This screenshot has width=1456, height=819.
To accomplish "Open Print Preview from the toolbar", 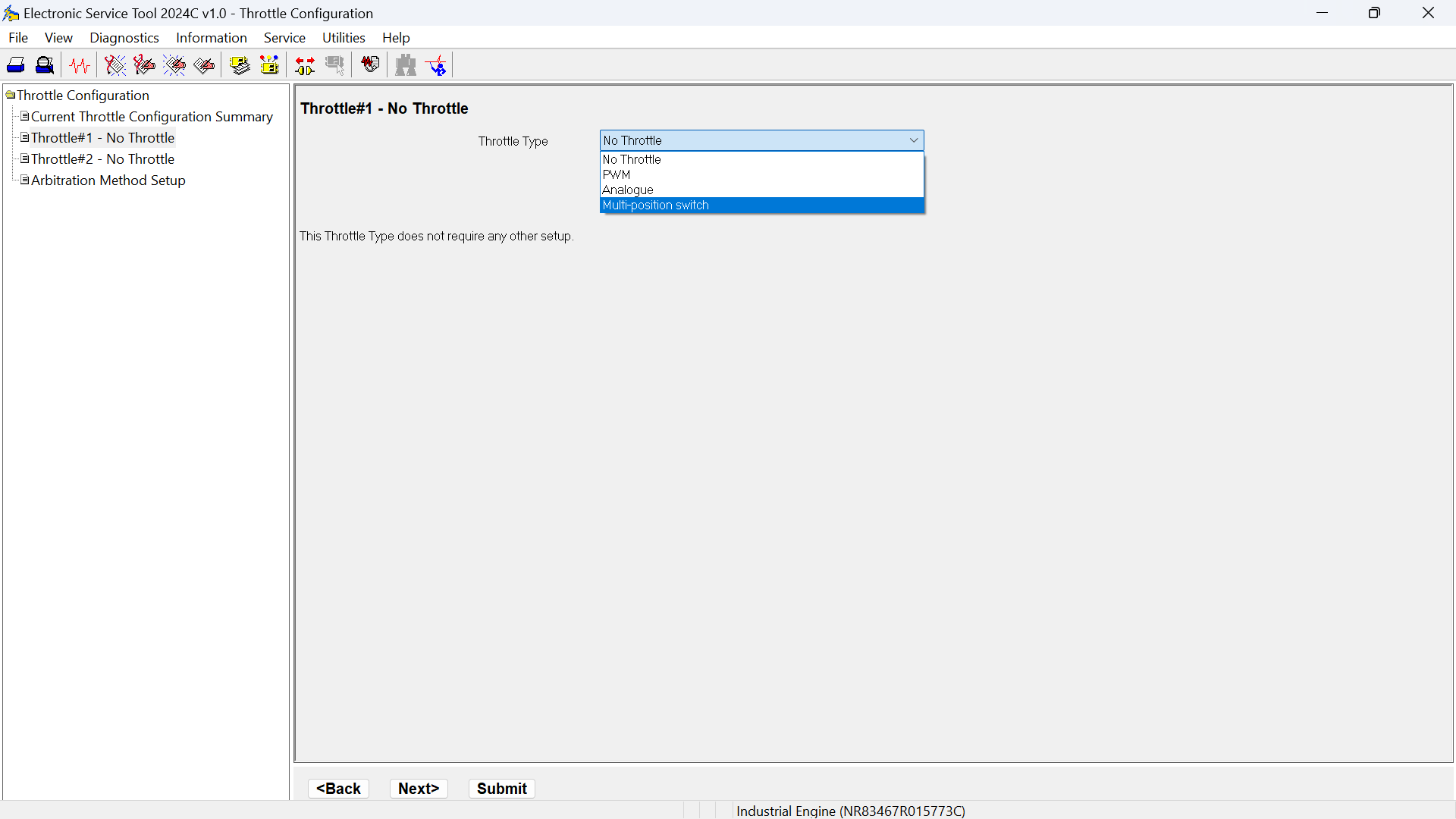I will tap(45, 65).
